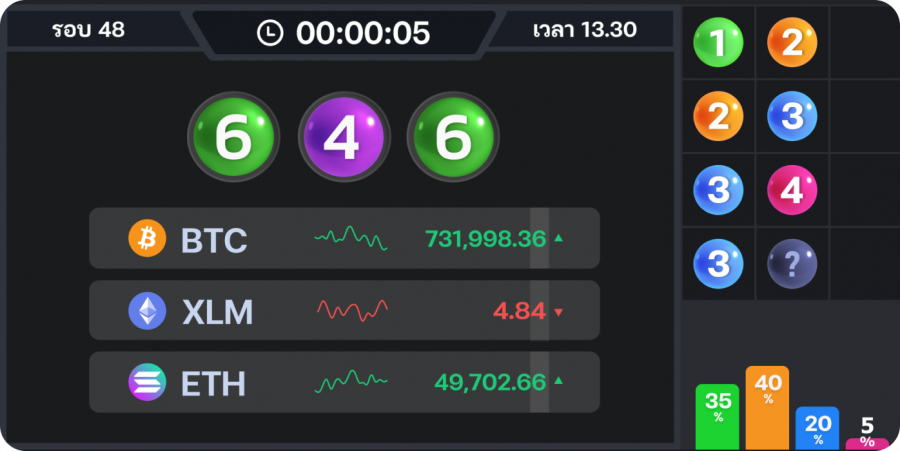Click the coin logo in the XLM row

147,311
